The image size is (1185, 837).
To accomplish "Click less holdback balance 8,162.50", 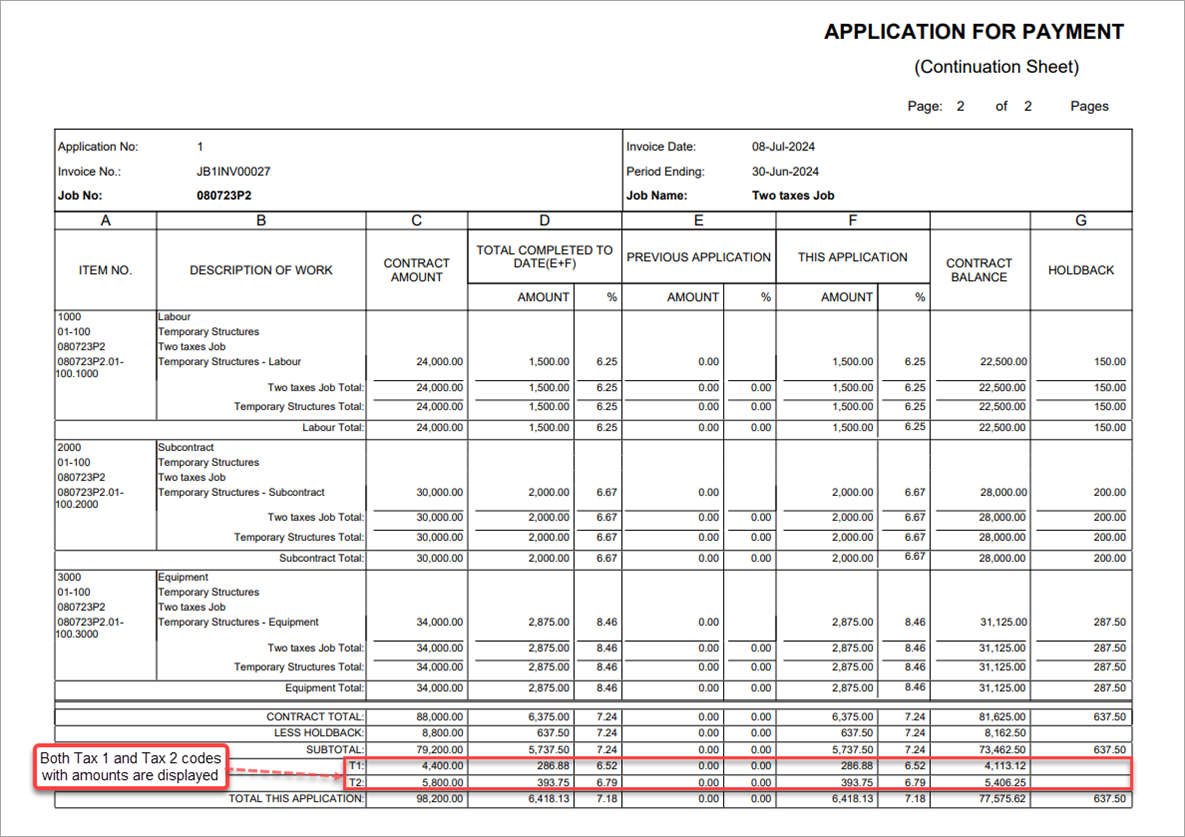I will point(1004,733).
